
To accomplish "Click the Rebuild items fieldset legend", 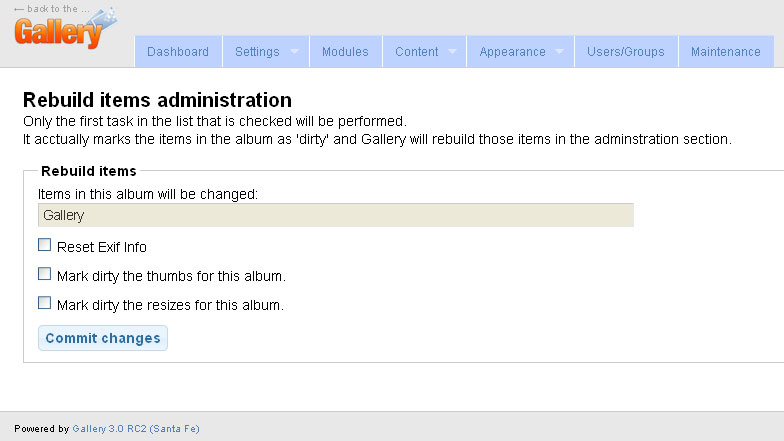I will pos(88,171).
